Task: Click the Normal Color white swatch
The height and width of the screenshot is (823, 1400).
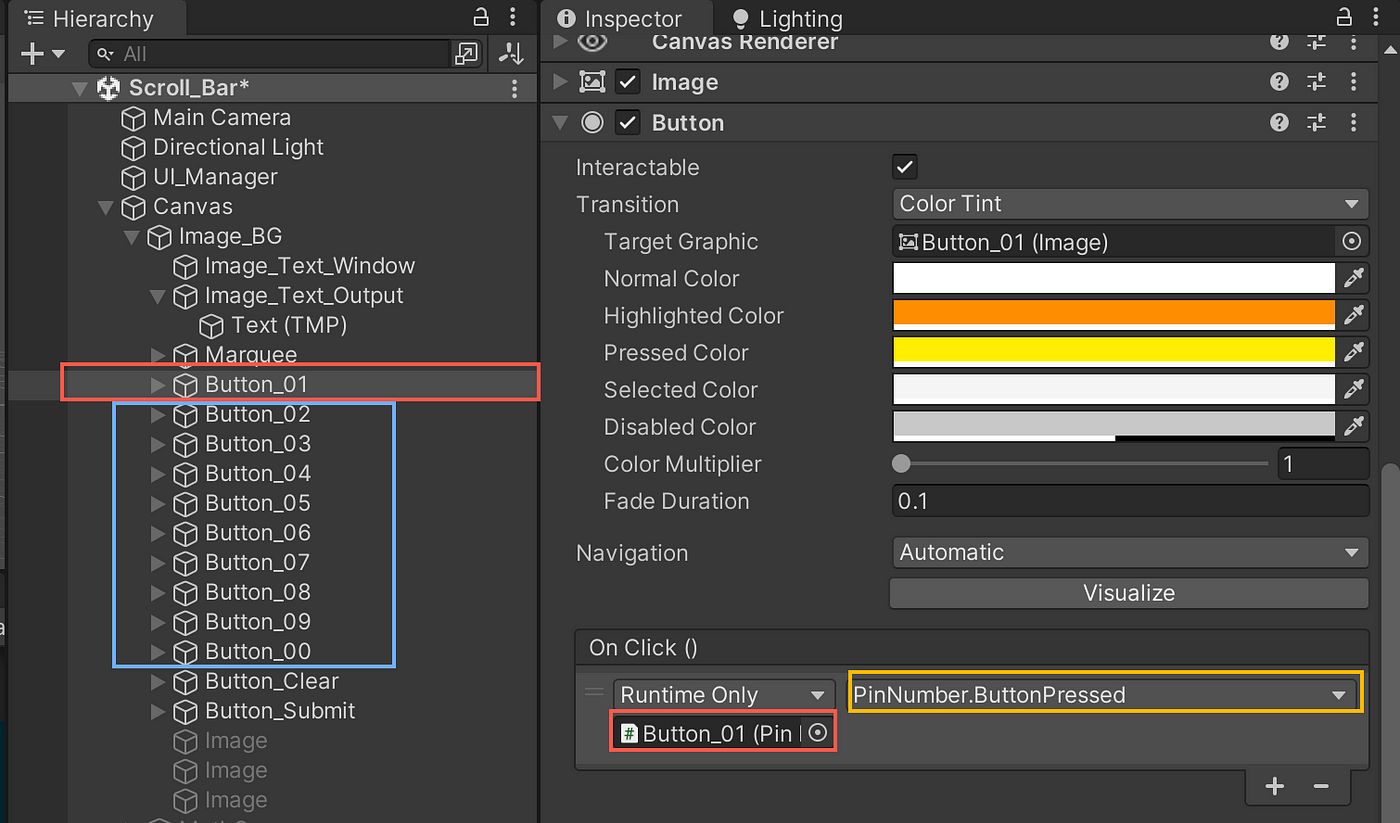Action: pos(1114,278)
